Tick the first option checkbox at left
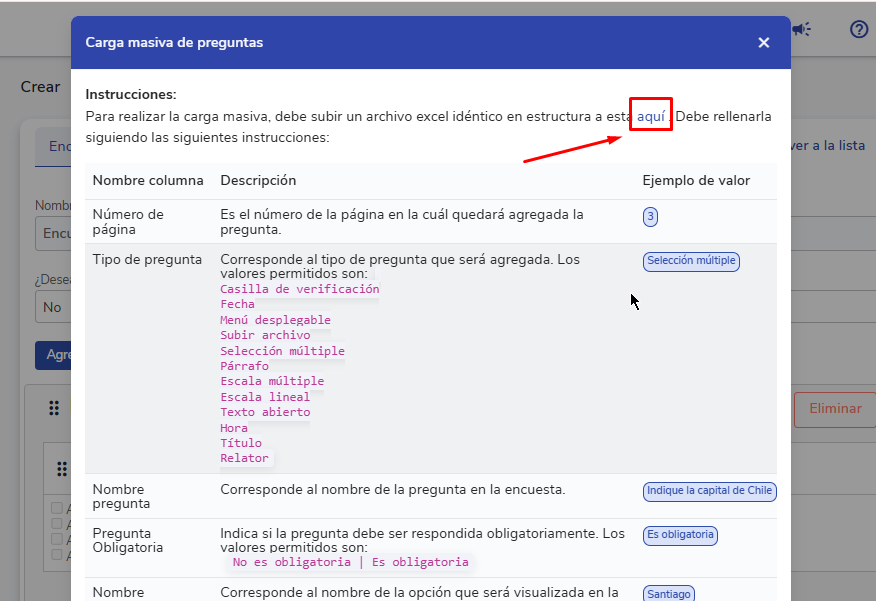The image size is (876, 601). click(57, 508)
